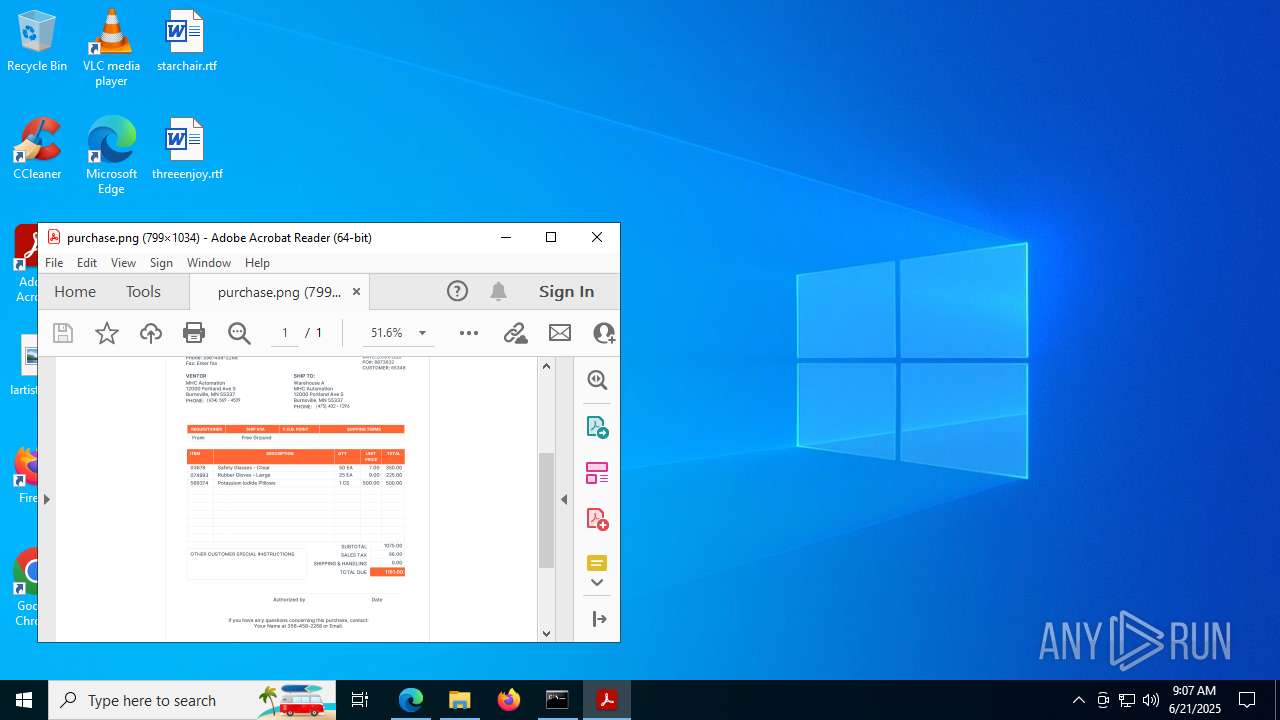Print the document with printer icon
This screenshot has height=720, width=1280.
(194, 333)
